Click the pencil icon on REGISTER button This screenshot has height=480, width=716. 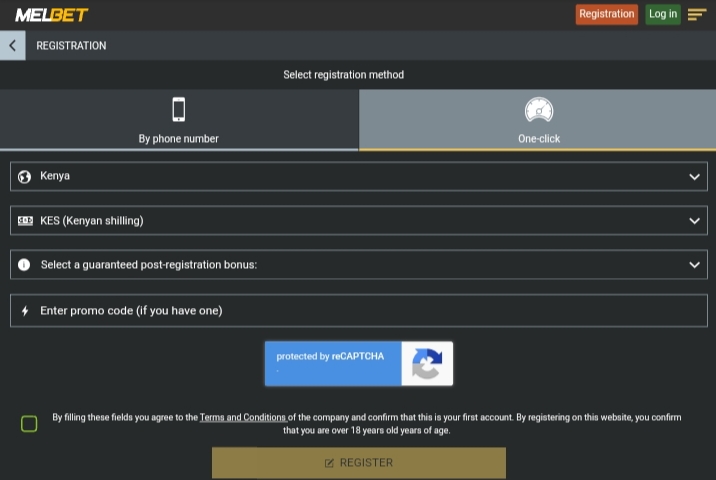(x=329, y=463)
